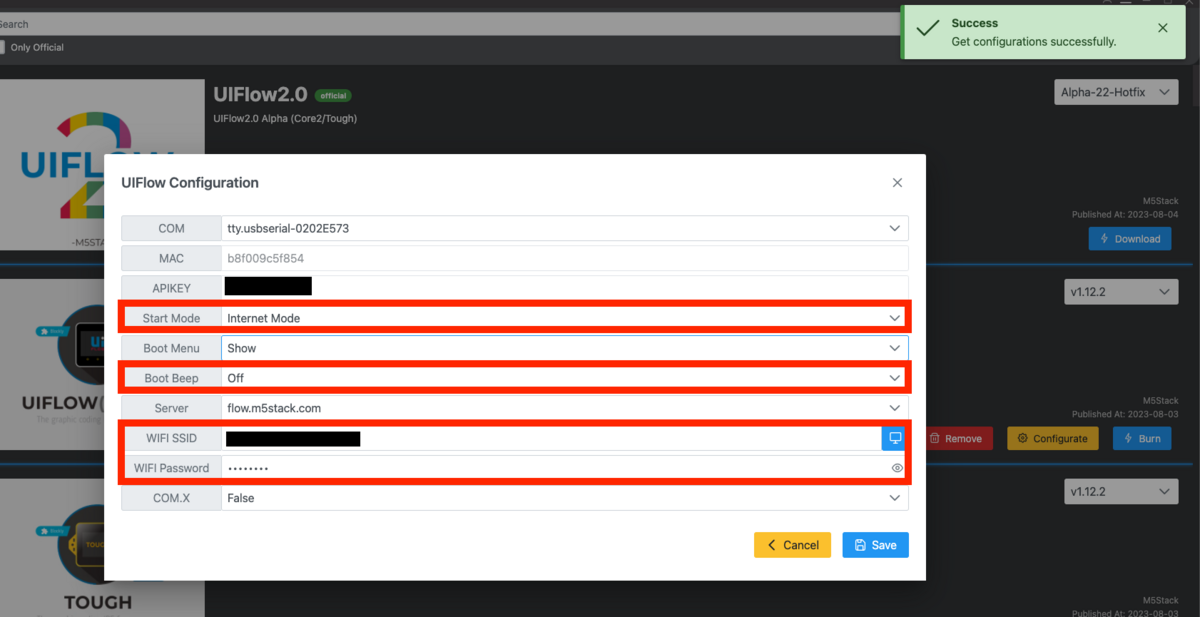Close the UIFlow Configuration dialog
Screen dimensions: 1200x617
(897, 183)
